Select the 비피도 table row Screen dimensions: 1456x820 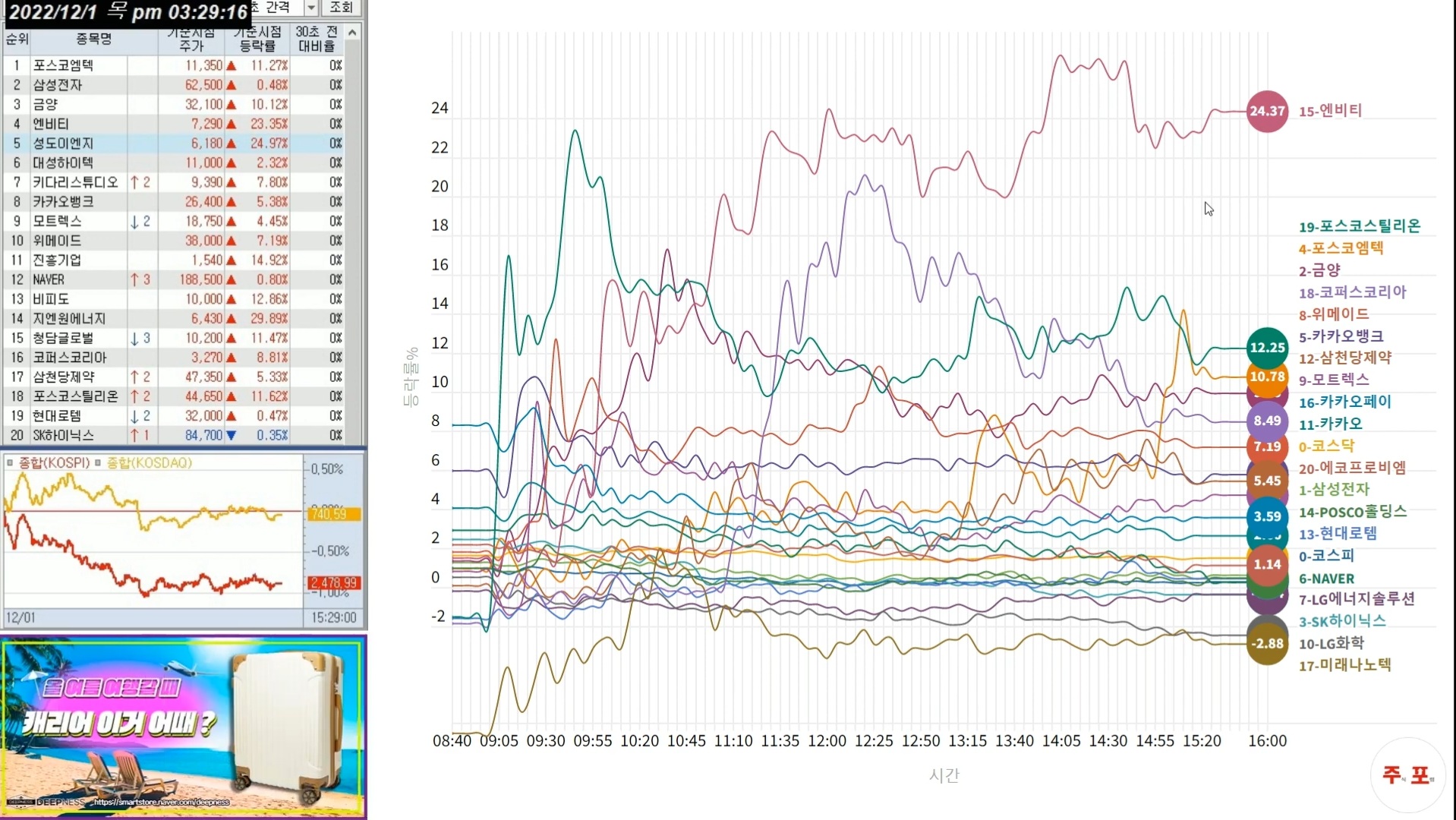click(174, 299)
